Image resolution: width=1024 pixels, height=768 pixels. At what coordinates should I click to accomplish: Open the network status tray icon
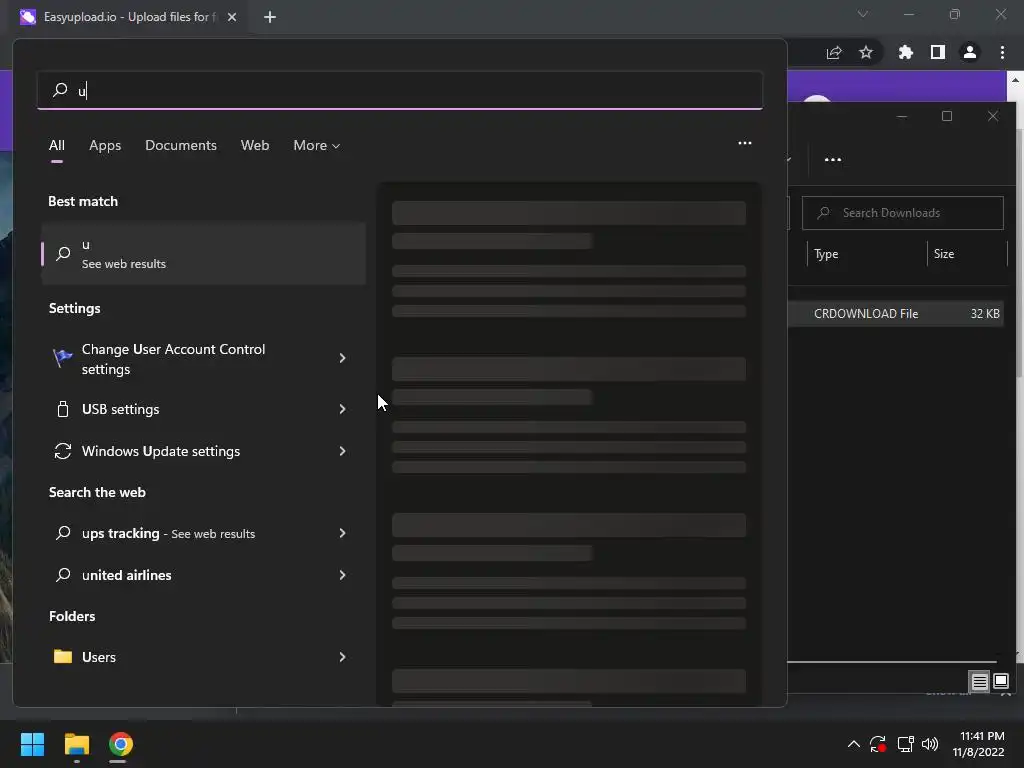coord(905,744)
